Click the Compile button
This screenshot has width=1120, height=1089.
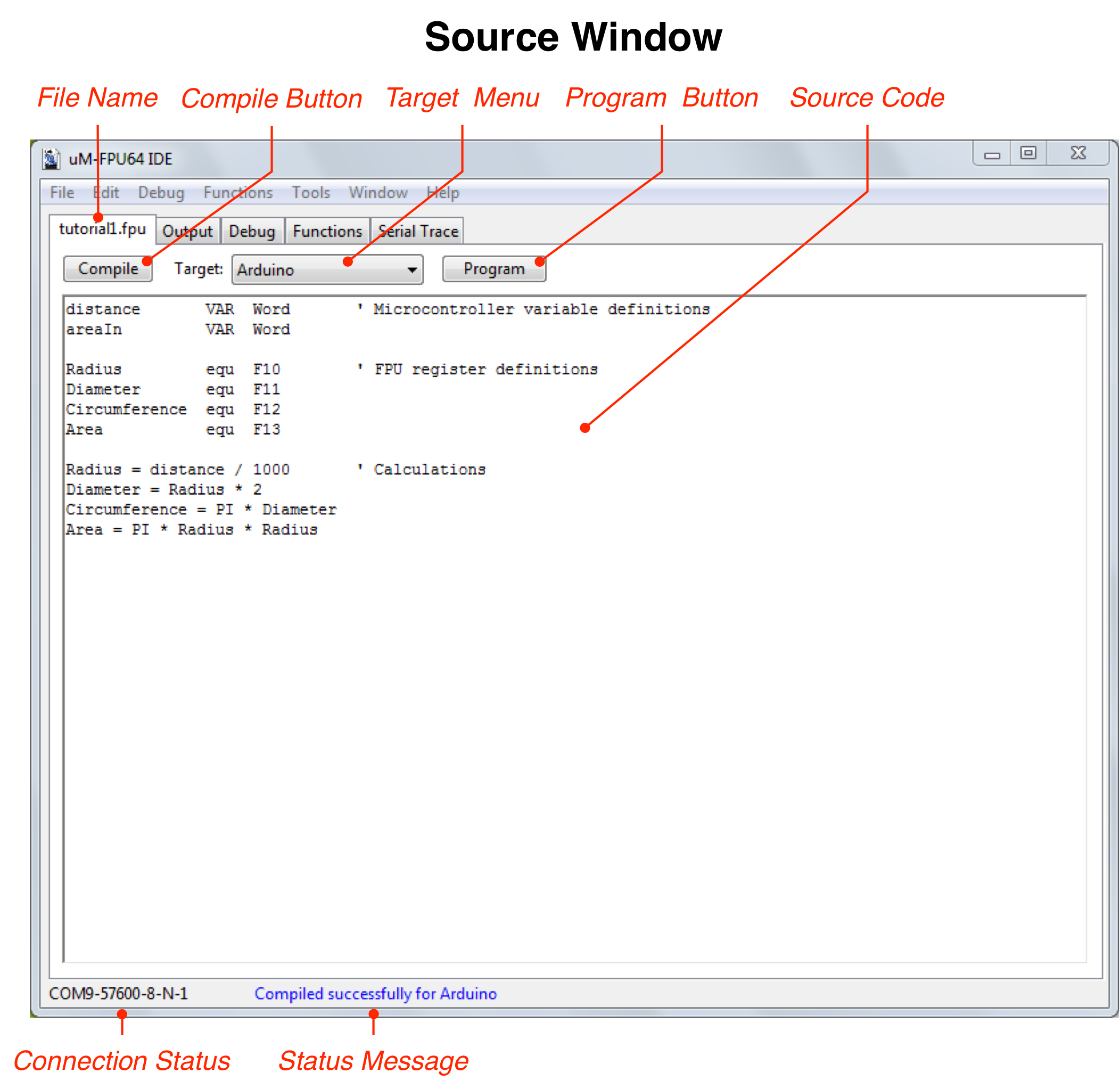(108, 269)
